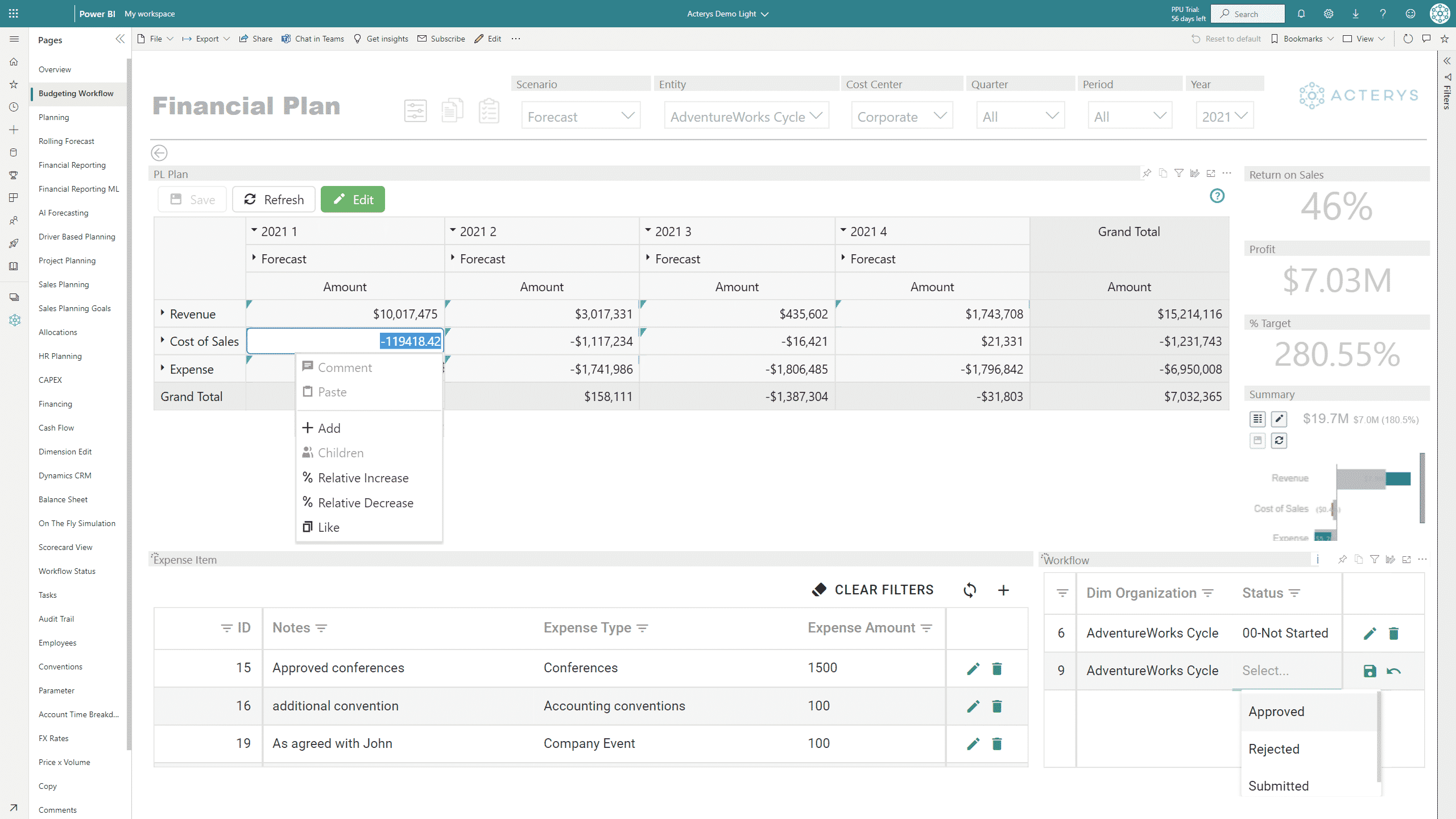This screenshot has width=1456, height=819.
Task: Click the back arrow below Financial Plan
Action: click(x=159, y=153)
